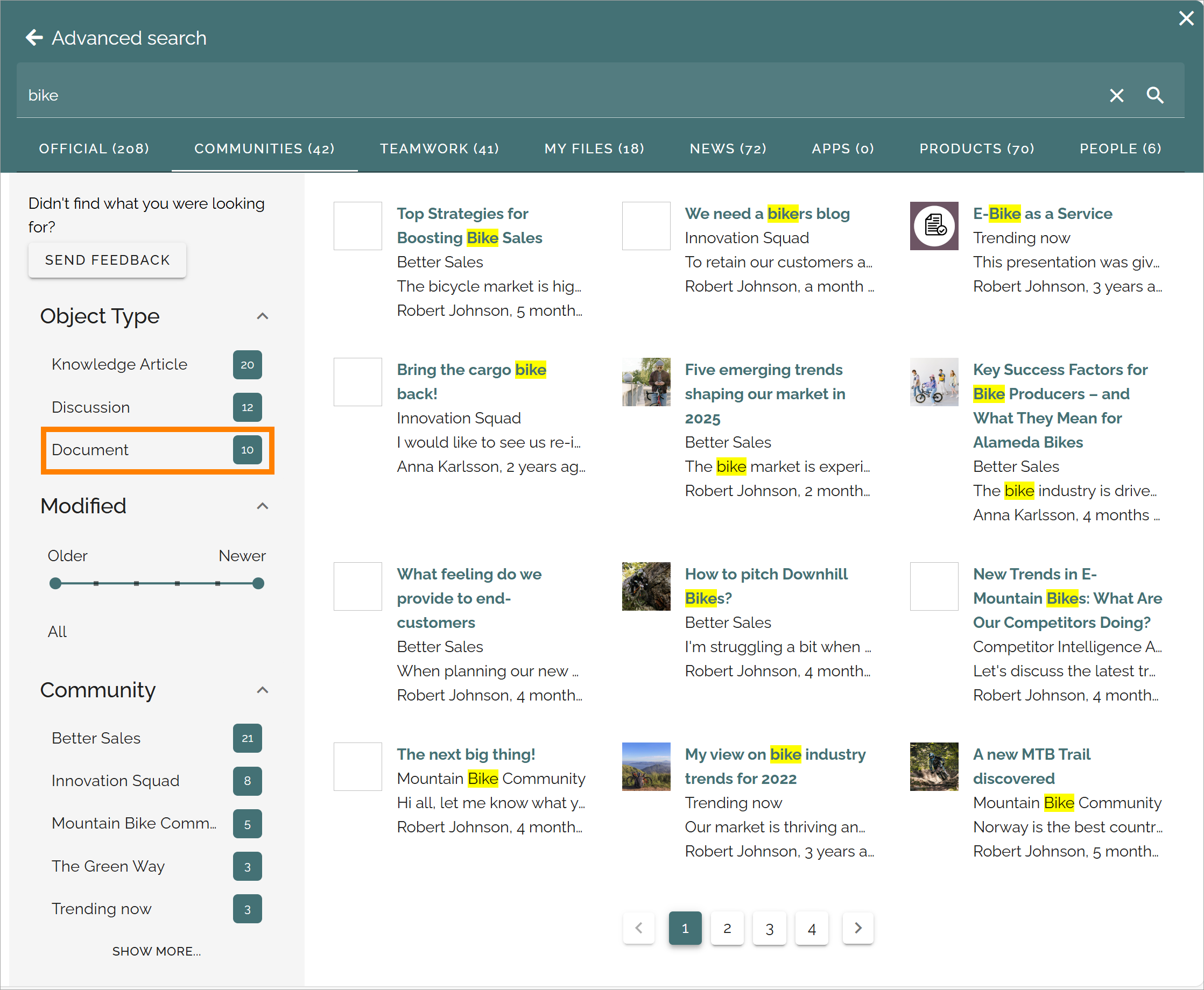
Task: Open 'My view on bike industry trends' result
Action: point(775,767)
